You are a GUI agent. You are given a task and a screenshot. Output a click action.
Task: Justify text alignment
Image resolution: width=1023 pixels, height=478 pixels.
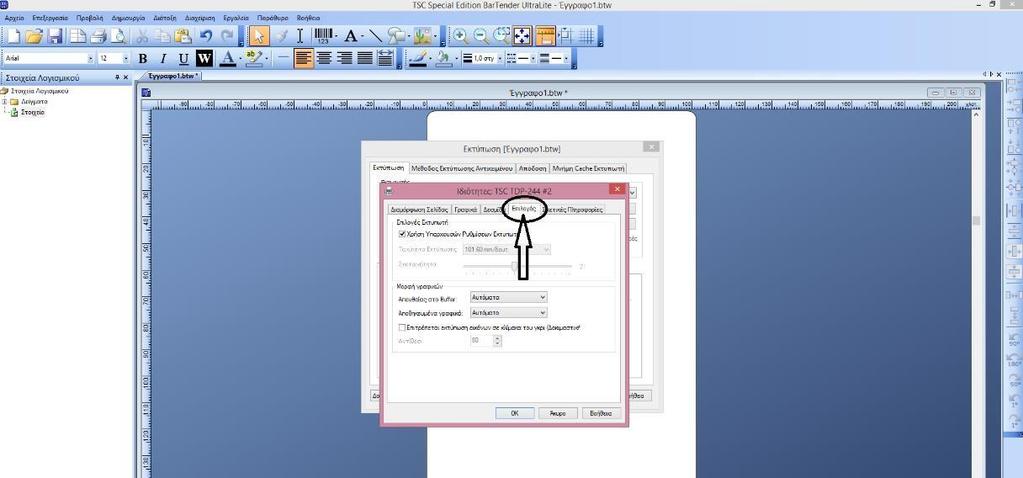[x=364, y=59]
